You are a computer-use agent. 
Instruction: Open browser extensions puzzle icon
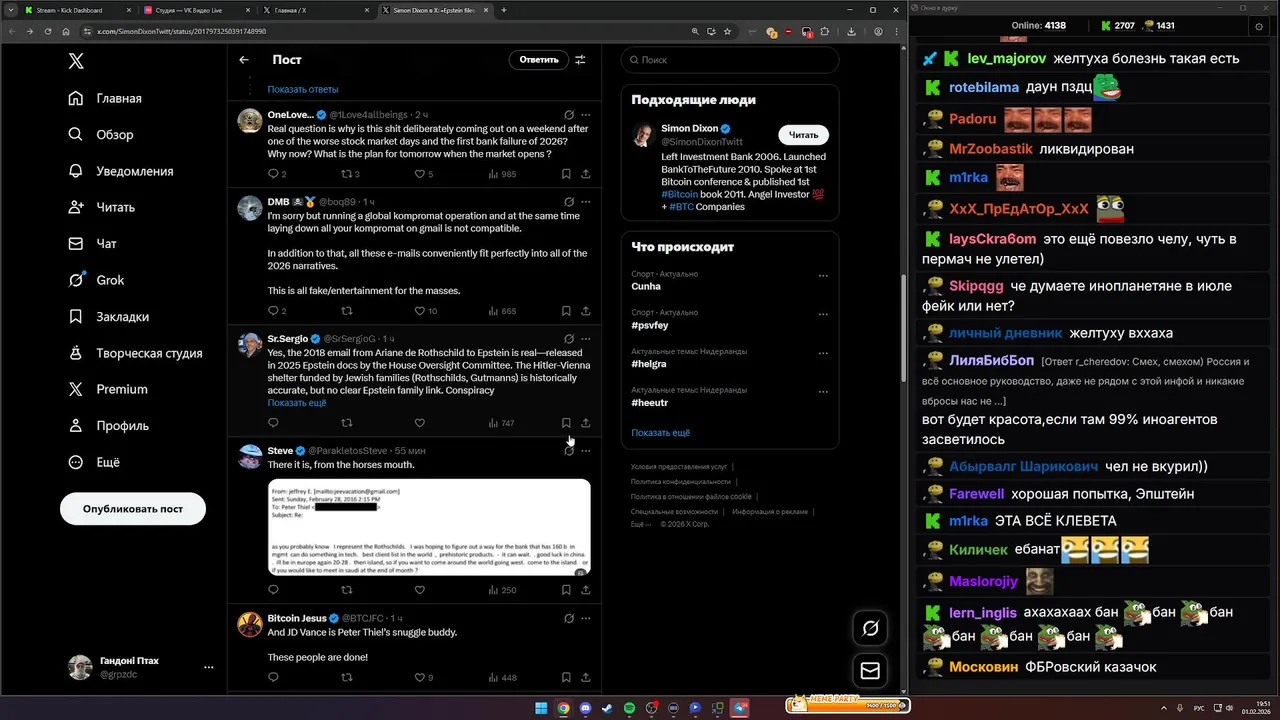click(x=825, y=31)
